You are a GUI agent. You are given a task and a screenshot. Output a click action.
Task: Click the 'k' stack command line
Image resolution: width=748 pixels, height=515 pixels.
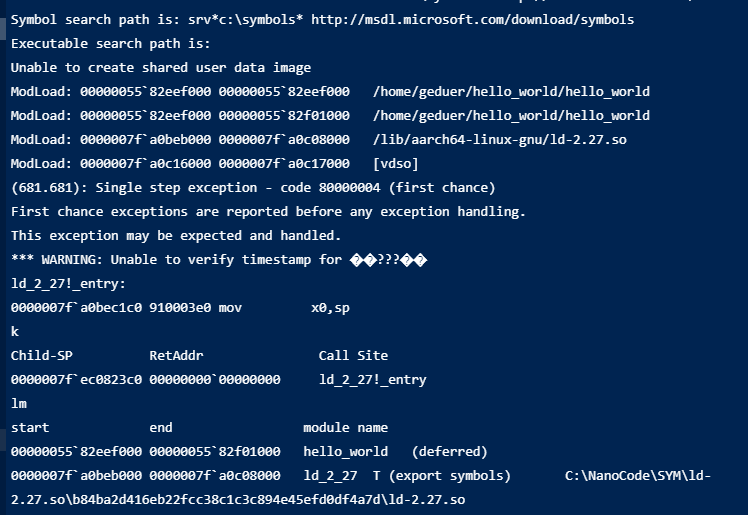15,332
